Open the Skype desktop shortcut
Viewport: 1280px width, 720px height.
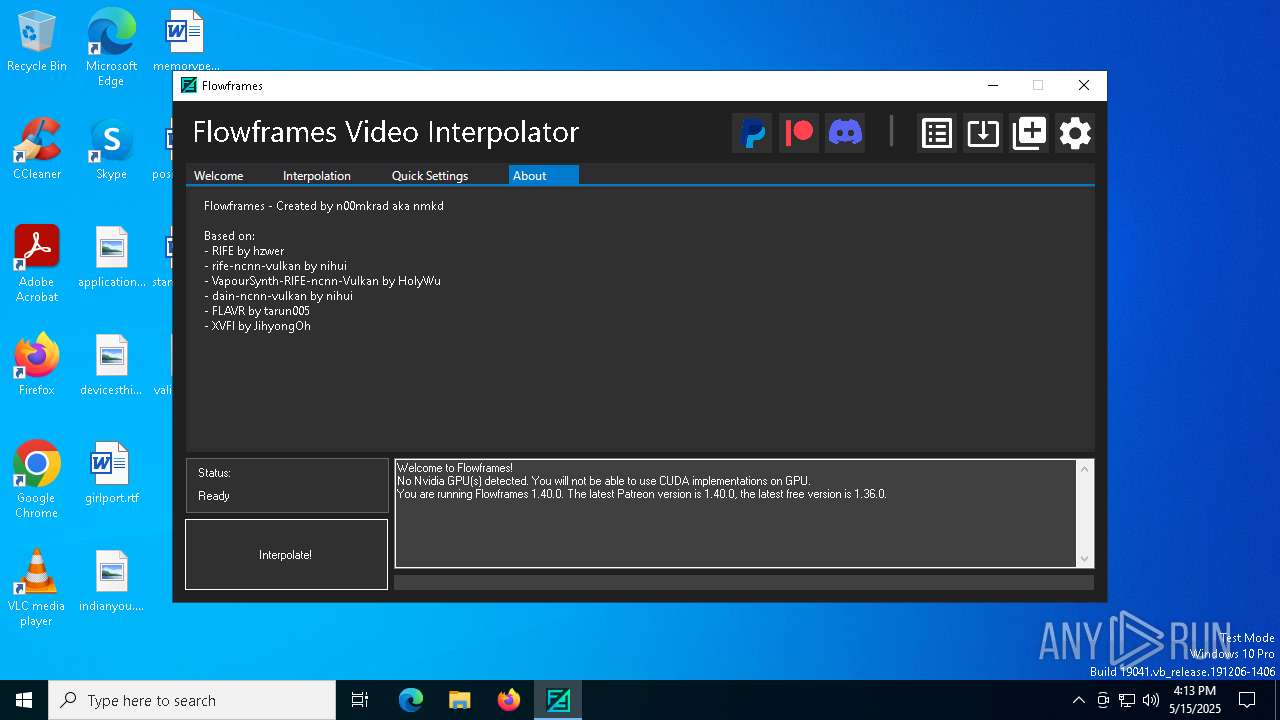[x=111, y=149]
